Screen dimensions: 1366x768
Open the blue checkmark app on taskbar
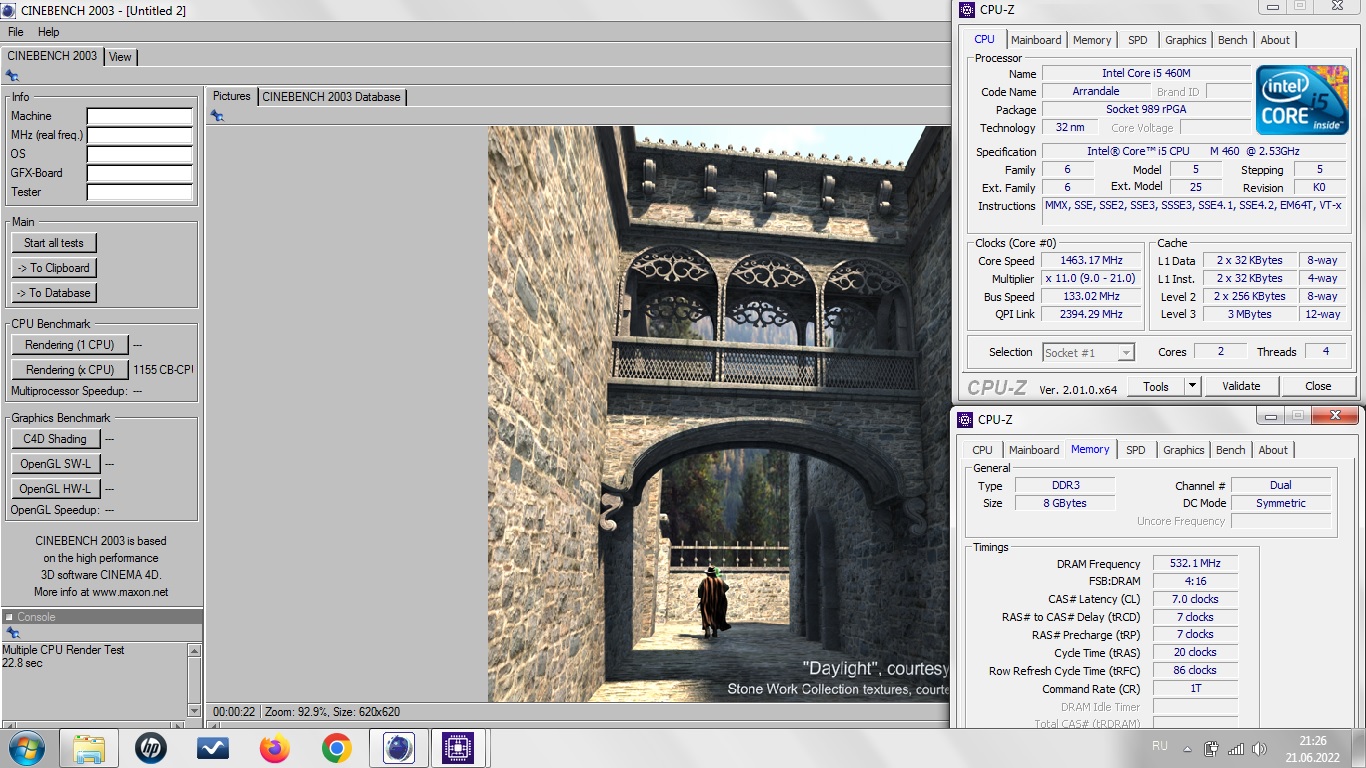coord(213,748)
